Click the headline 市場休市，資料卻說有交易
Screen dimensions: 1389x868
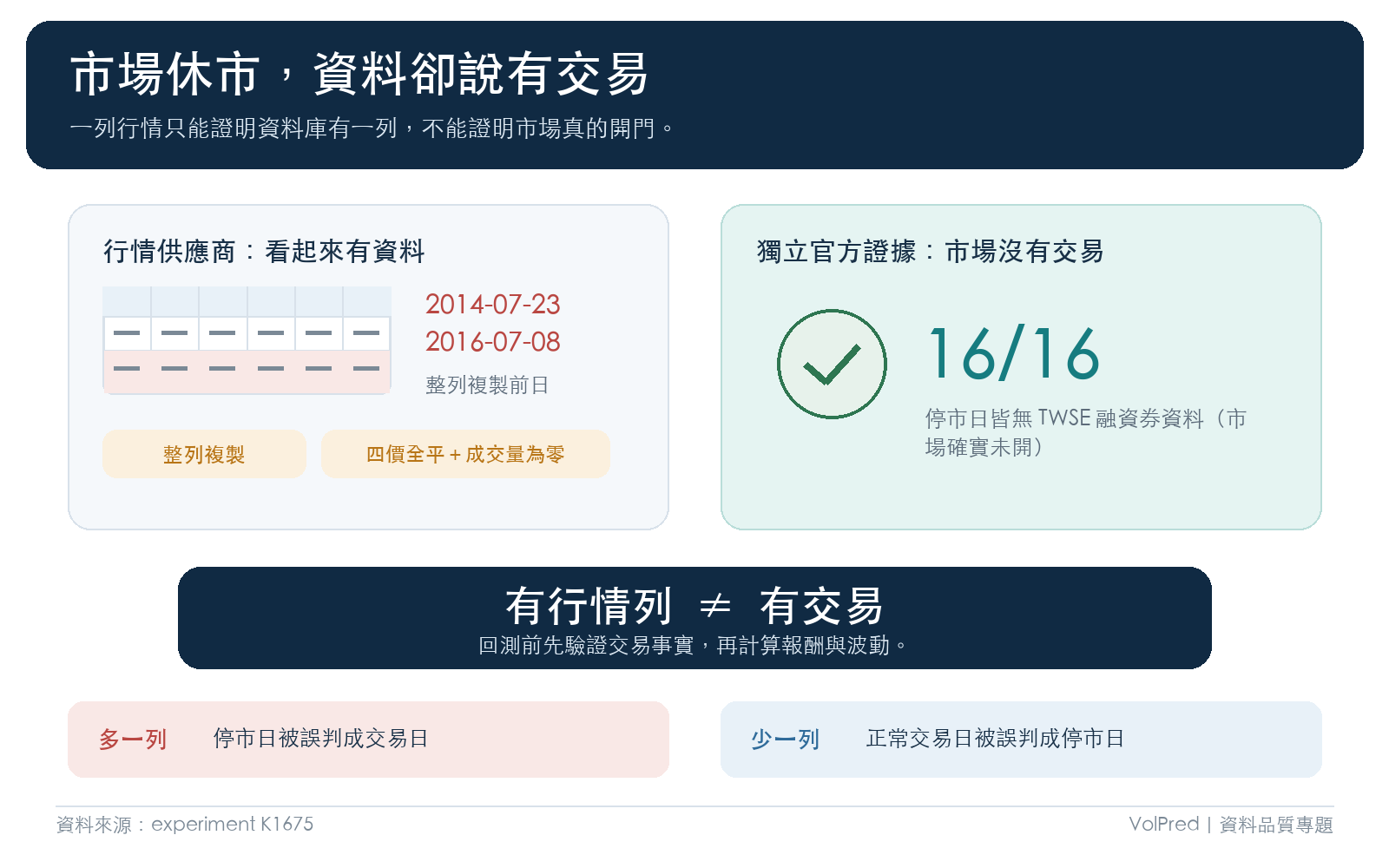(359, 74)
